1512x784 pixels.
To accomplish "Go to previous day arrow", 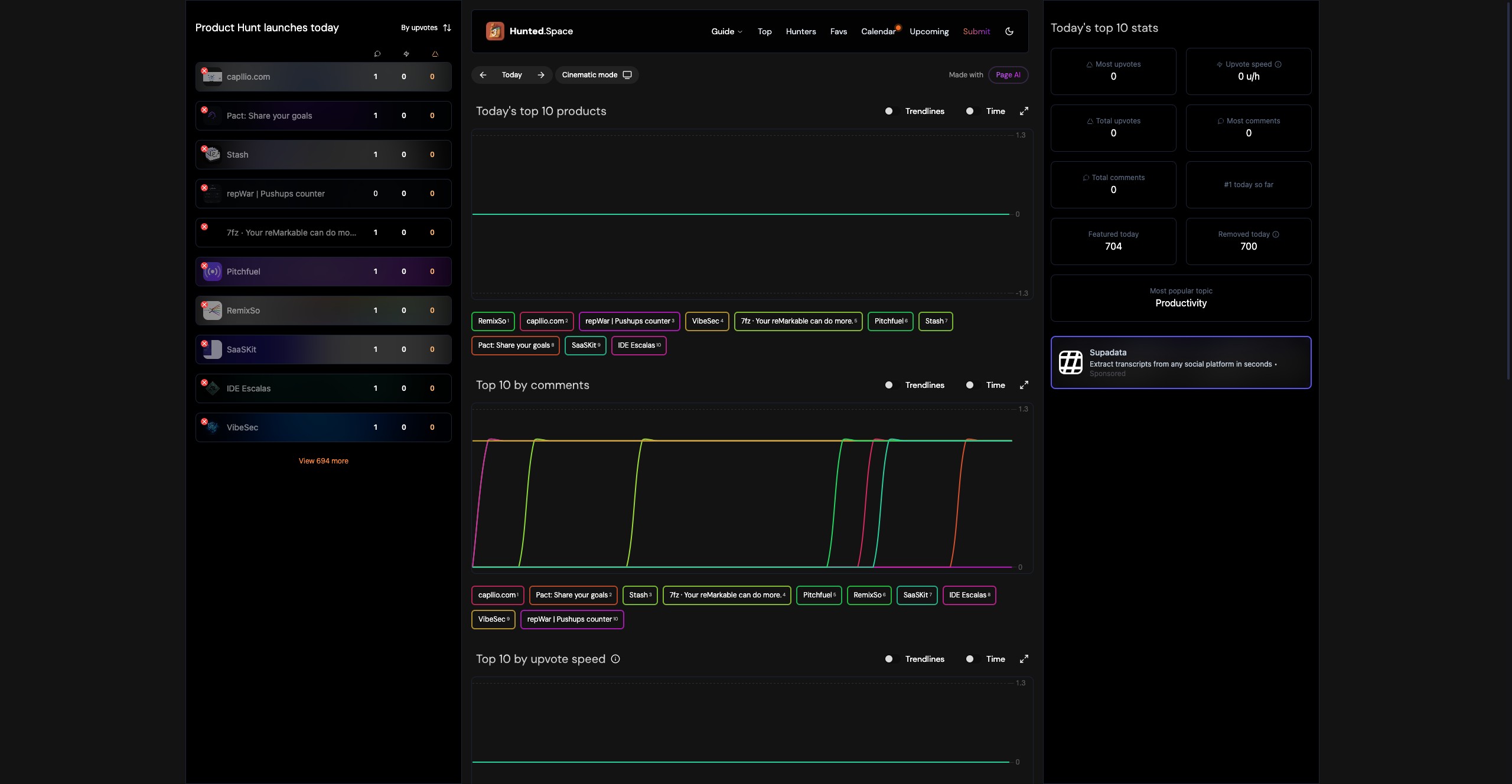I will click(483, 75).
